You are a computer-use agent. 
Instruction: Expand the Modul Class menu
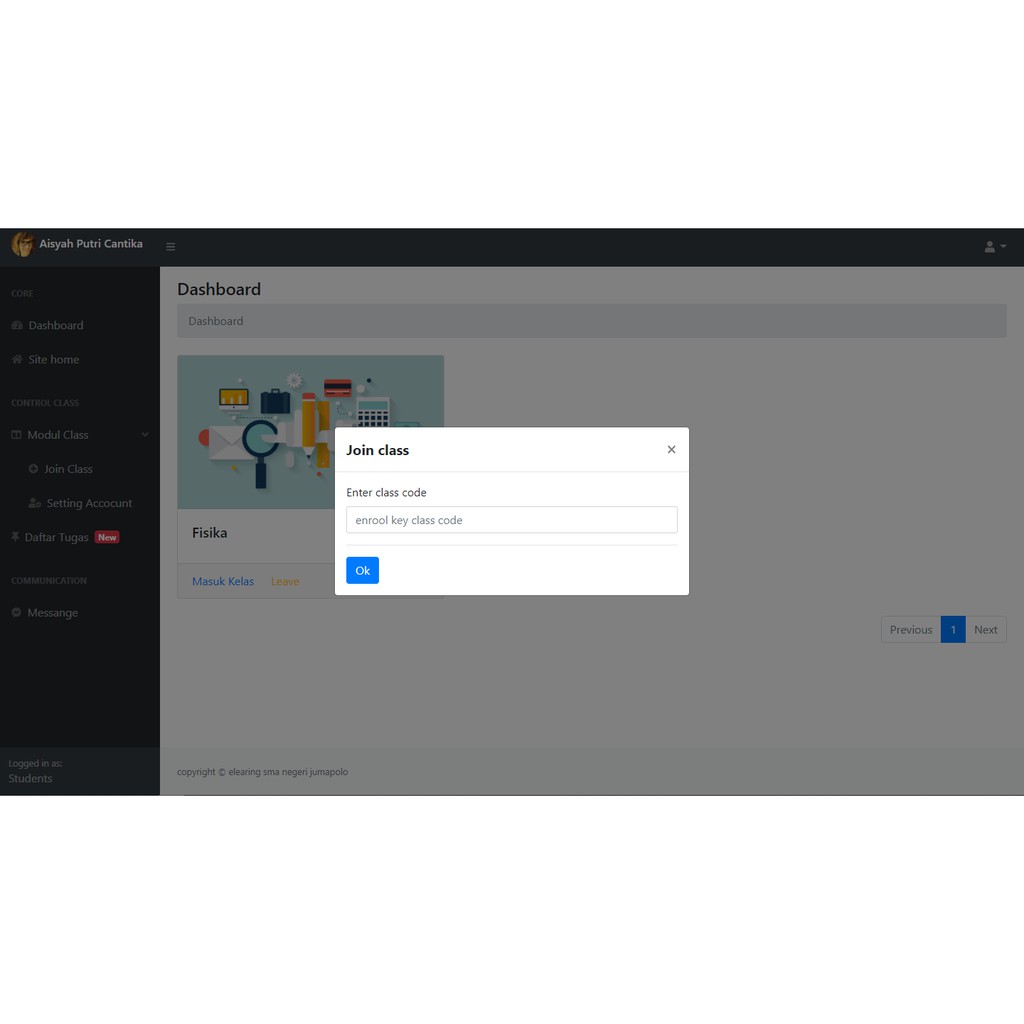80,435
